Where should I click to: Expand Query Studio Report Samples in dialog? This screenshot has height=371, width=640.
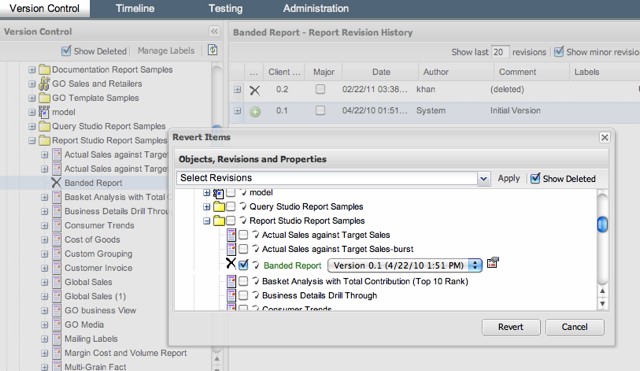tap(207, 207)
